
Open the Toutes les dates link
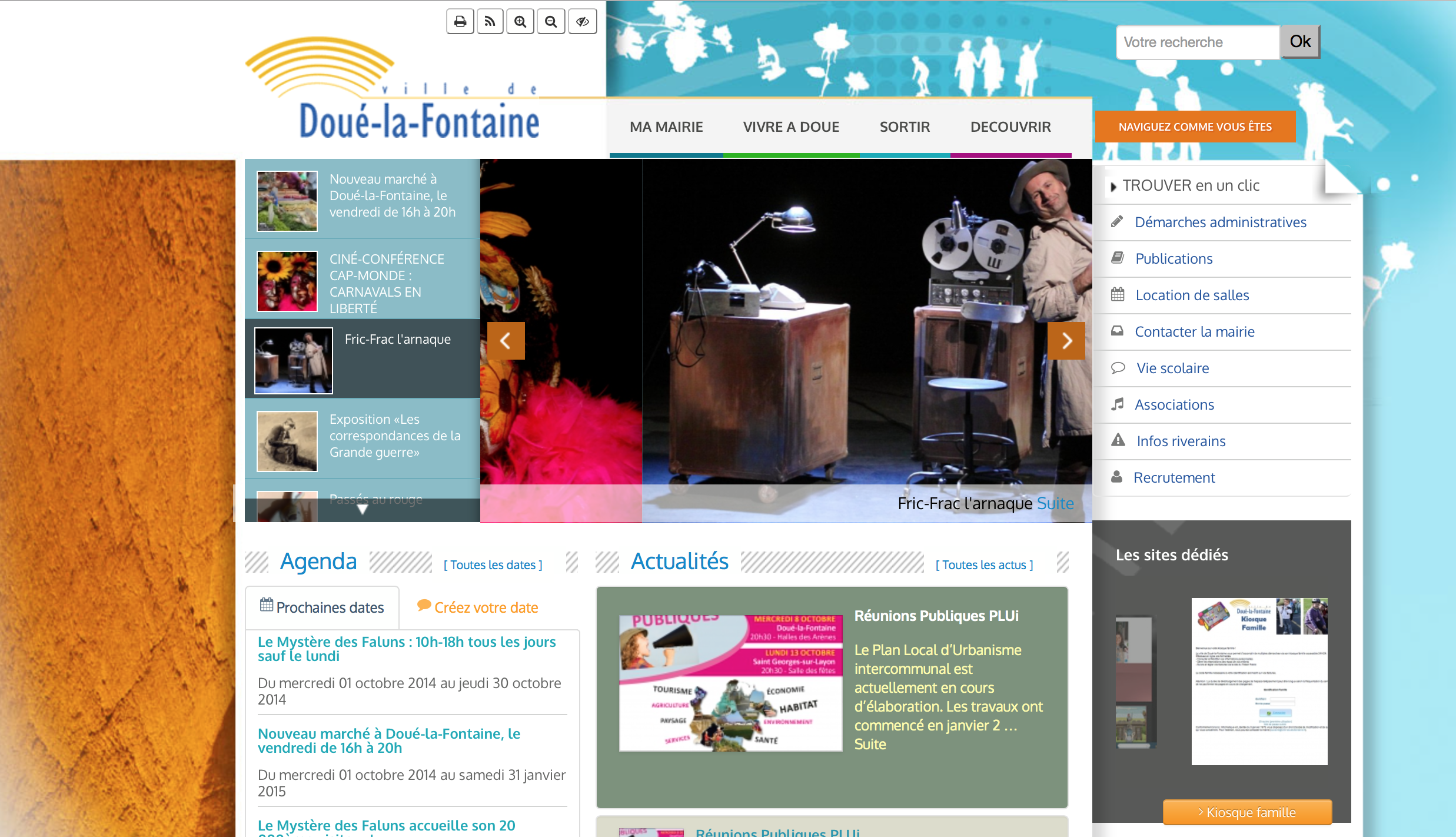pyautogui.click(x=493, y=565)
